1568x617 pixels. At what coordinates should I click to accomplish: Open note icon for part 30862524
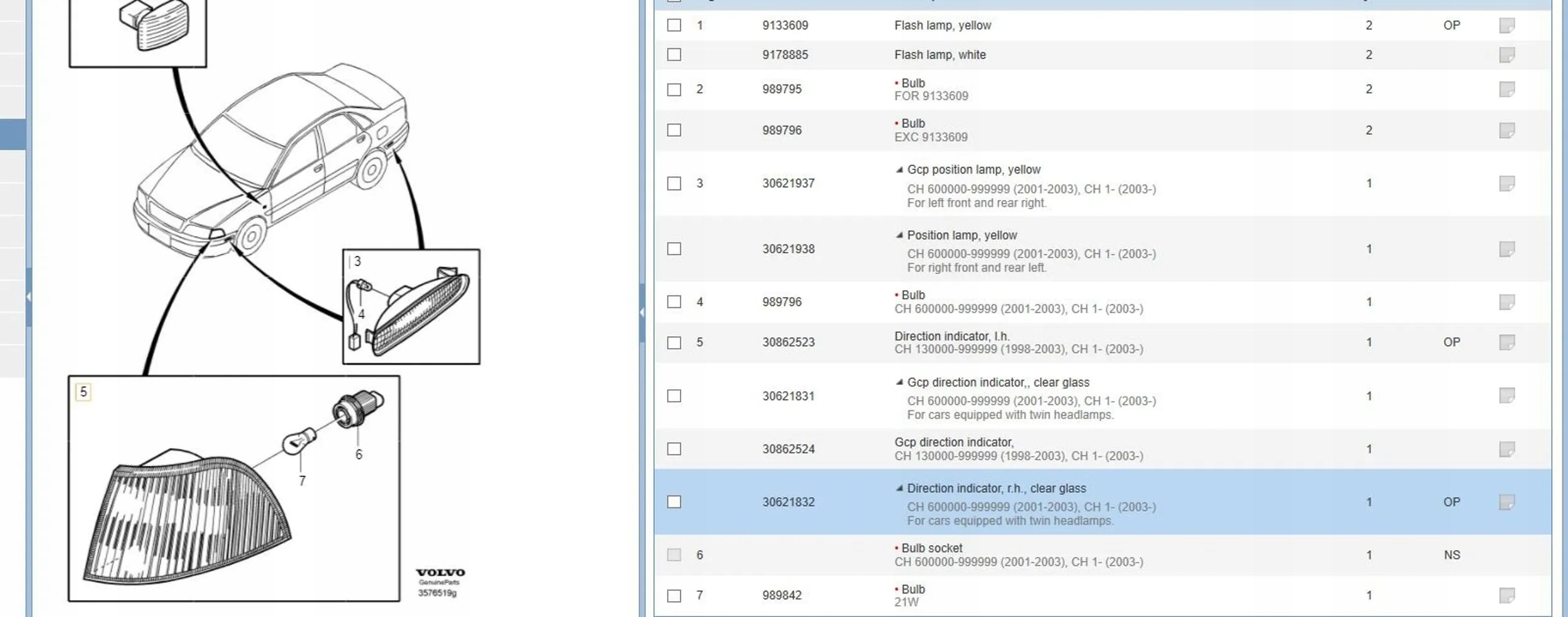[x=1507, y=450]
